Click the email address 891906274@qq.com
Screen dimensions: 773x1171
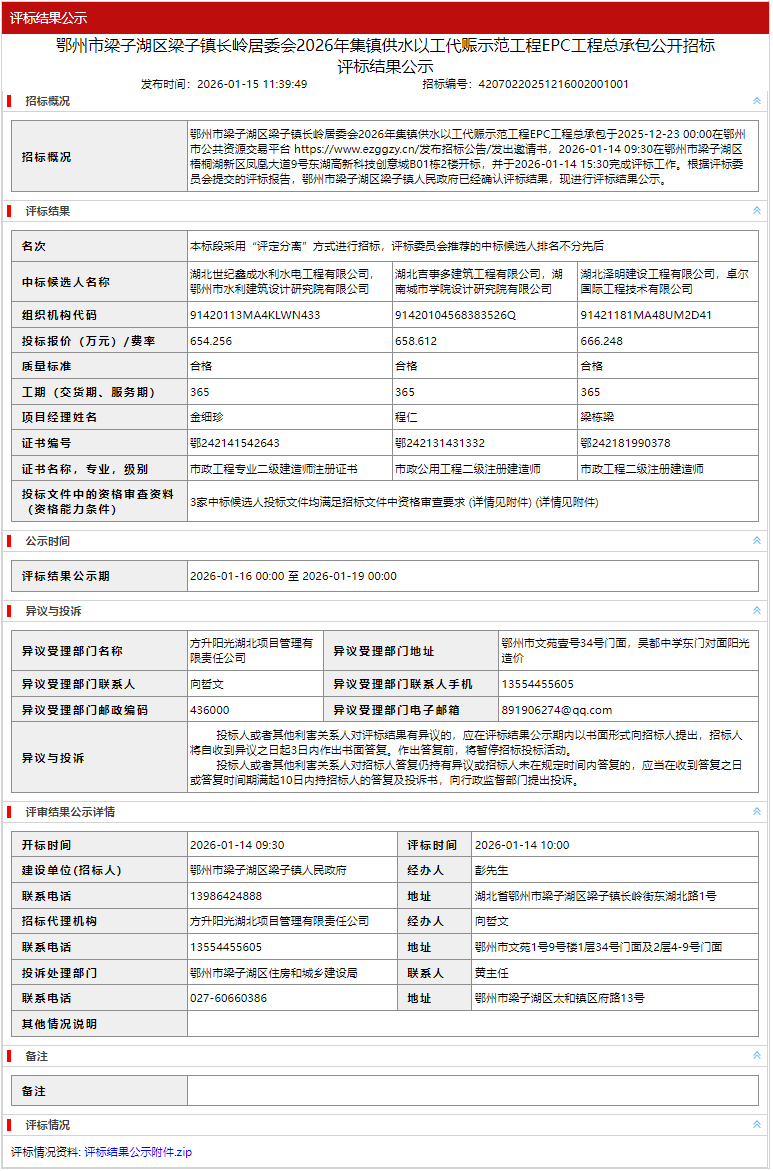pos(557,710)
